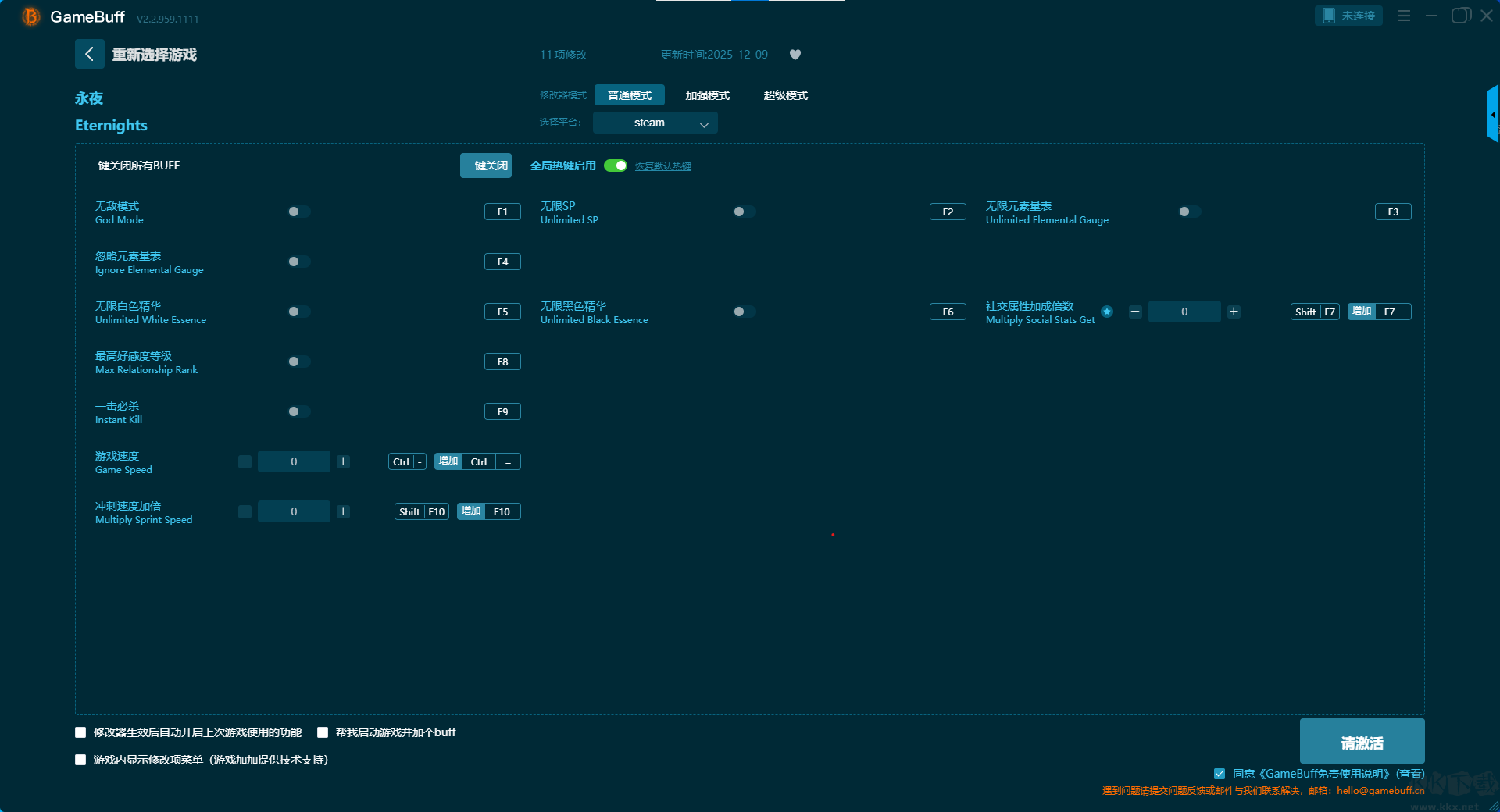Screen dimensions: 1500x812
Task: Click the star icon beside Multiply Social Stats
Action: coord(1106,312)
